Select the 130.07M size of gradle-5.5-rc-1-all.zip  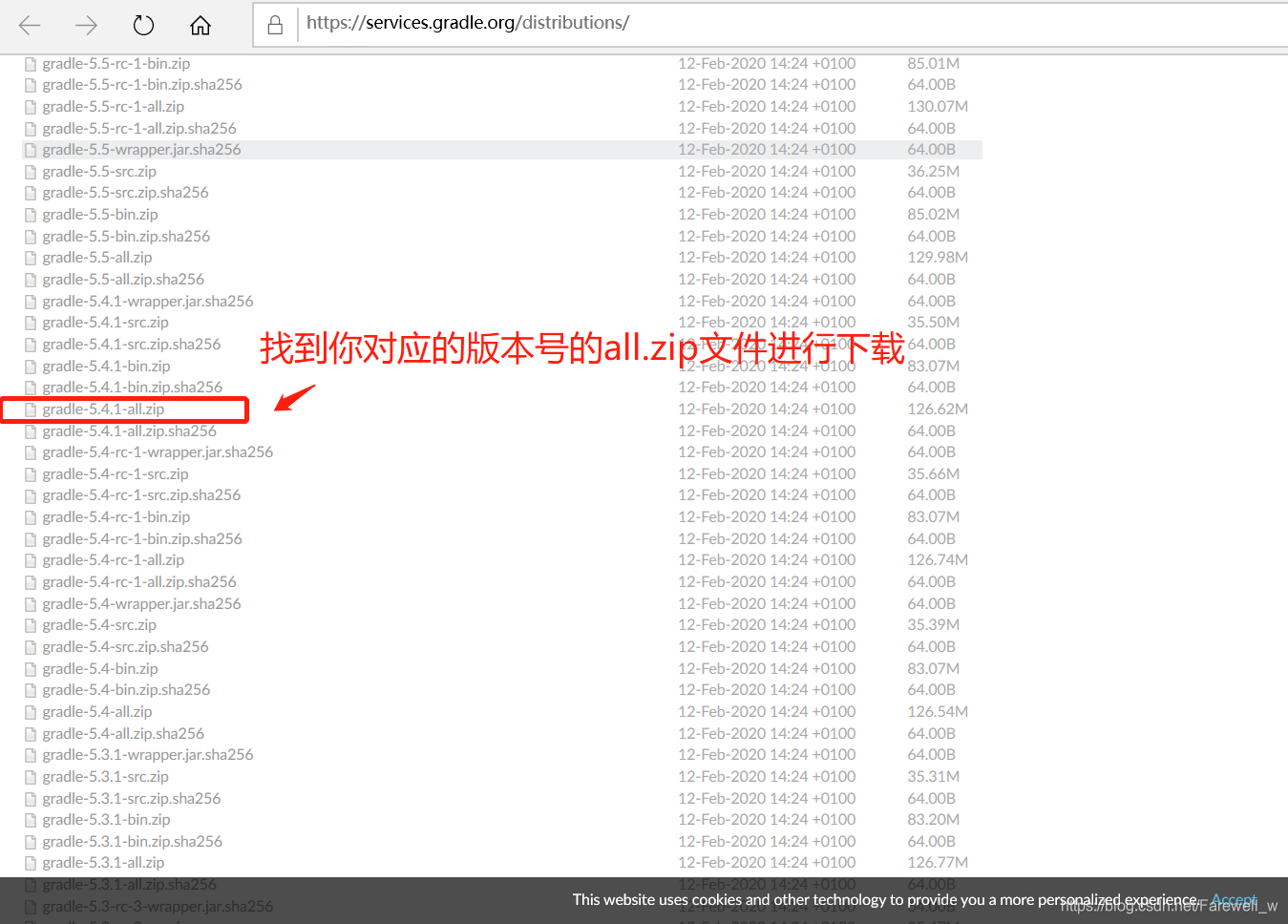pyautogui.click(x=938, y=107)
